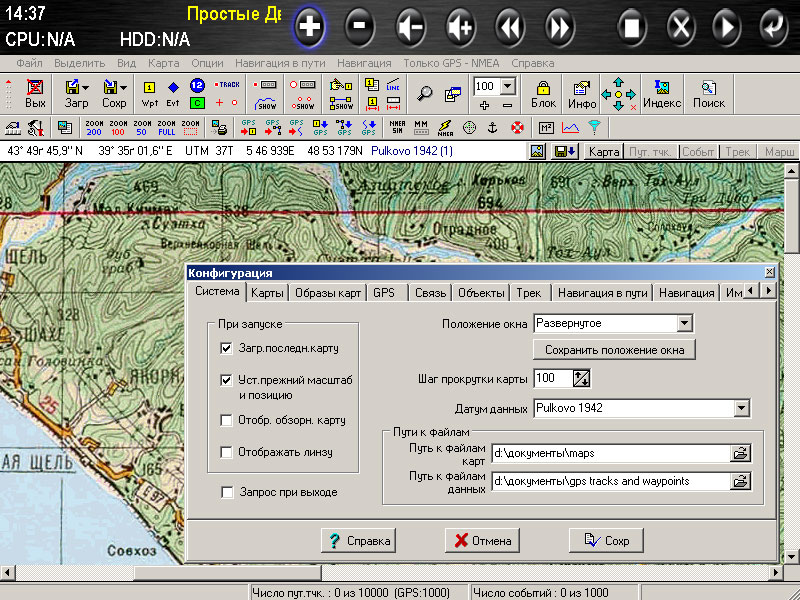Click the Шаг прокрутки карты spinner arrows
The width and height of the screenshot is (800, 600).
click(x=582, y=378)
